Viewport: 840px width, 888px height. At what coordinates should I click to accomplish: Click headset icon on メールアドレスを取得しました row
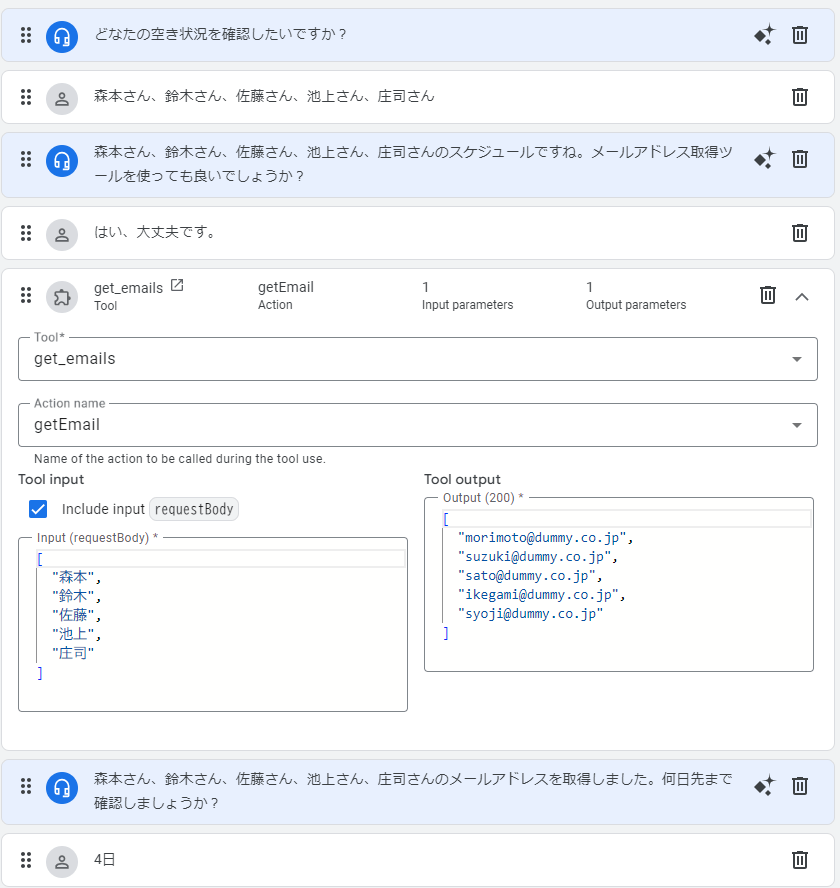[x=62, y=788]
